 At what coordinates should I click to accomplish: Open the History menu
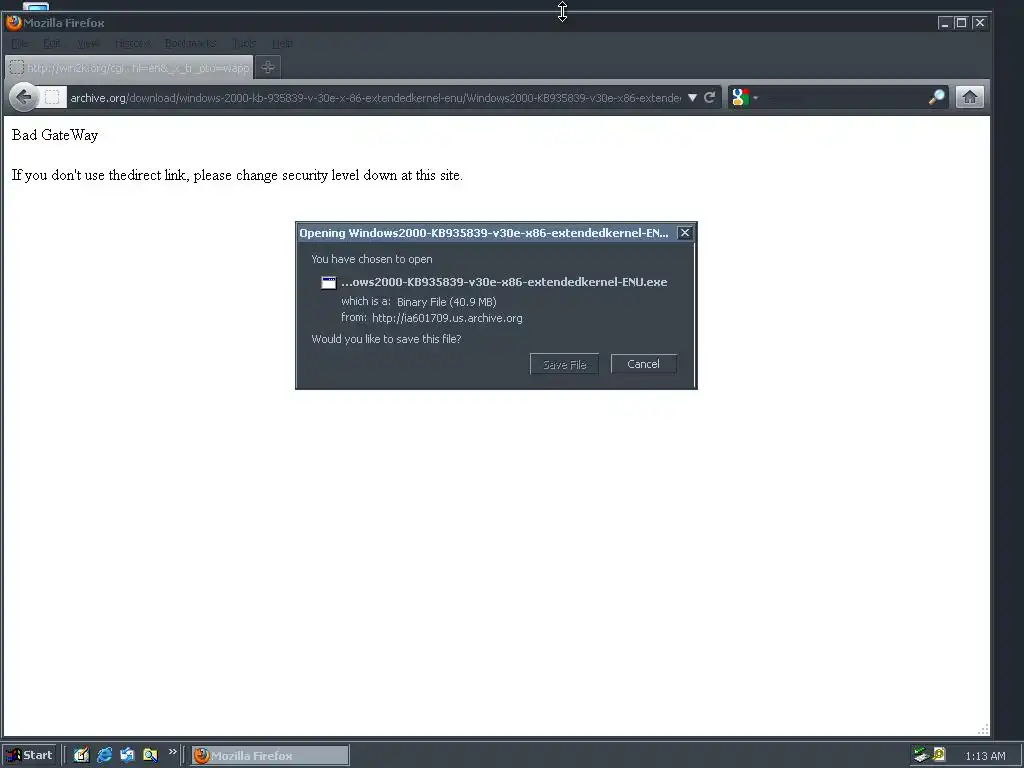click(x=133, y=43)
